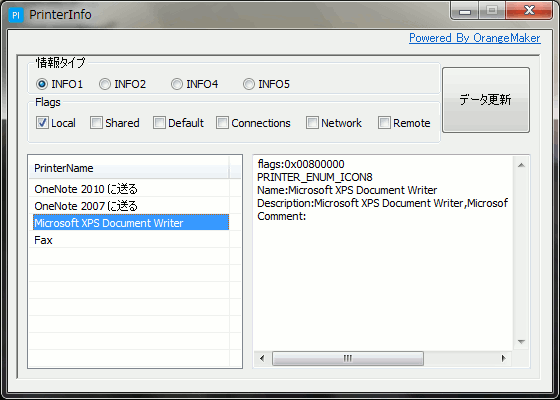Click the horizontal scrollbar thumb in details pane

348,358
